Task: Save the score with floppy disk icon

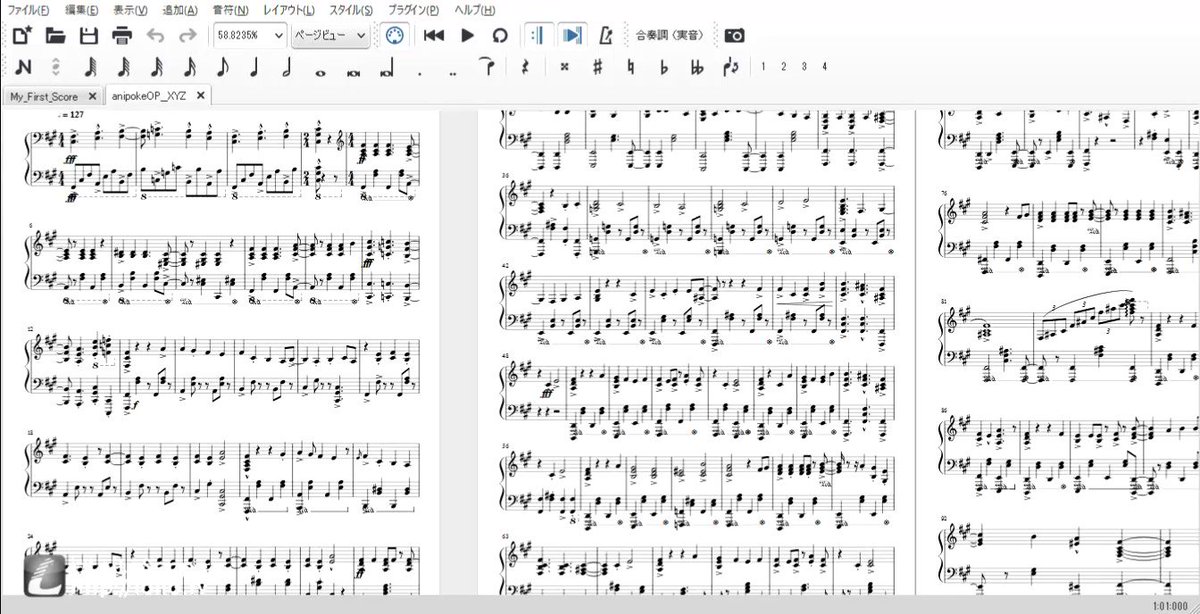Action: coord(88,36)
